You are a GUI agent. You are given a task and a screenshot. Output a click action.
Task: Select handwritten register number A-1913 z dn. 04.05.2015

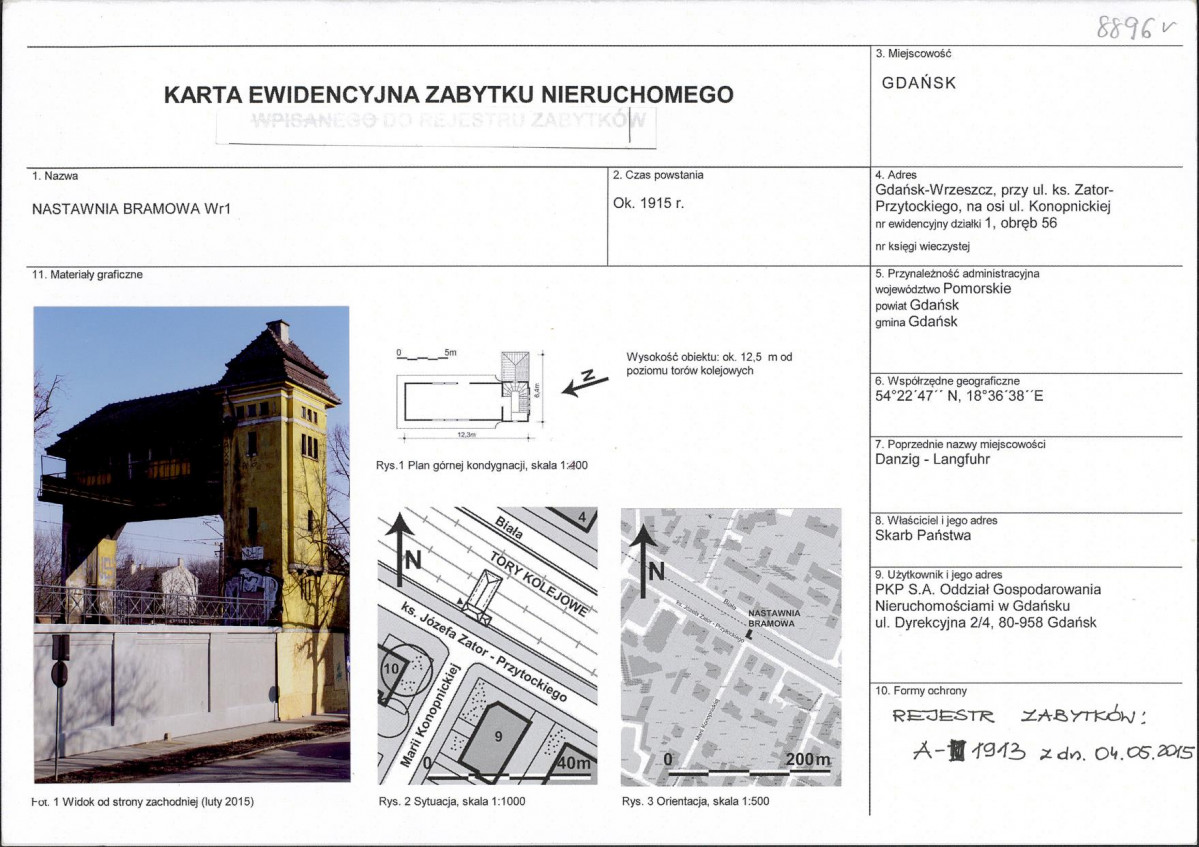click(x=1052, y=752)
